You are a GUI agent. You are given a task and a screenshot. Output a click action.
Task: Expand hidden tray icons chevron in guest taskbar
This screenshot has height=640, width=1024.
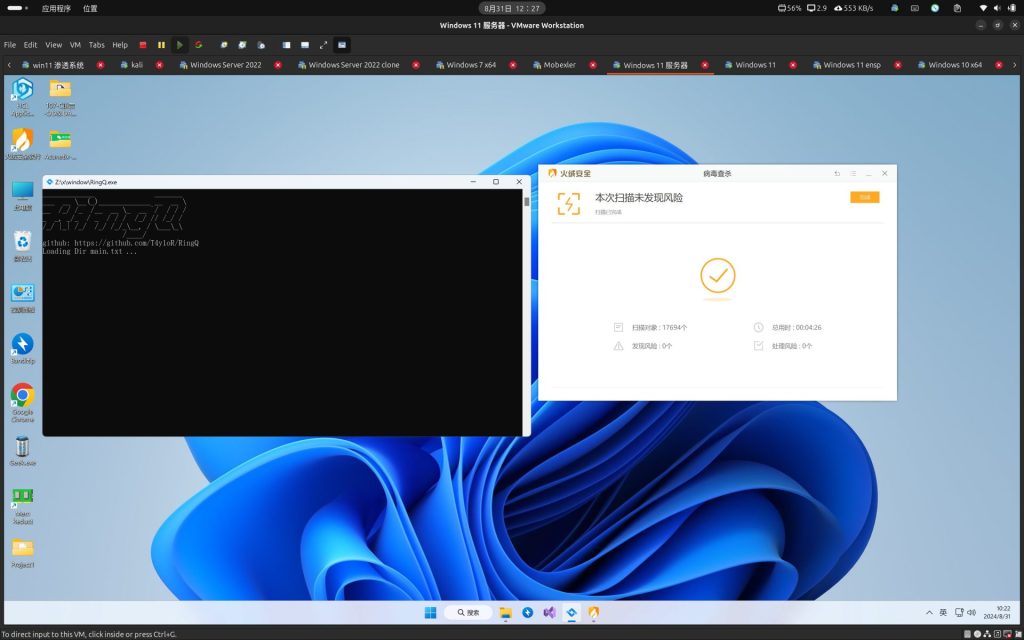click(x=929, y=613)
